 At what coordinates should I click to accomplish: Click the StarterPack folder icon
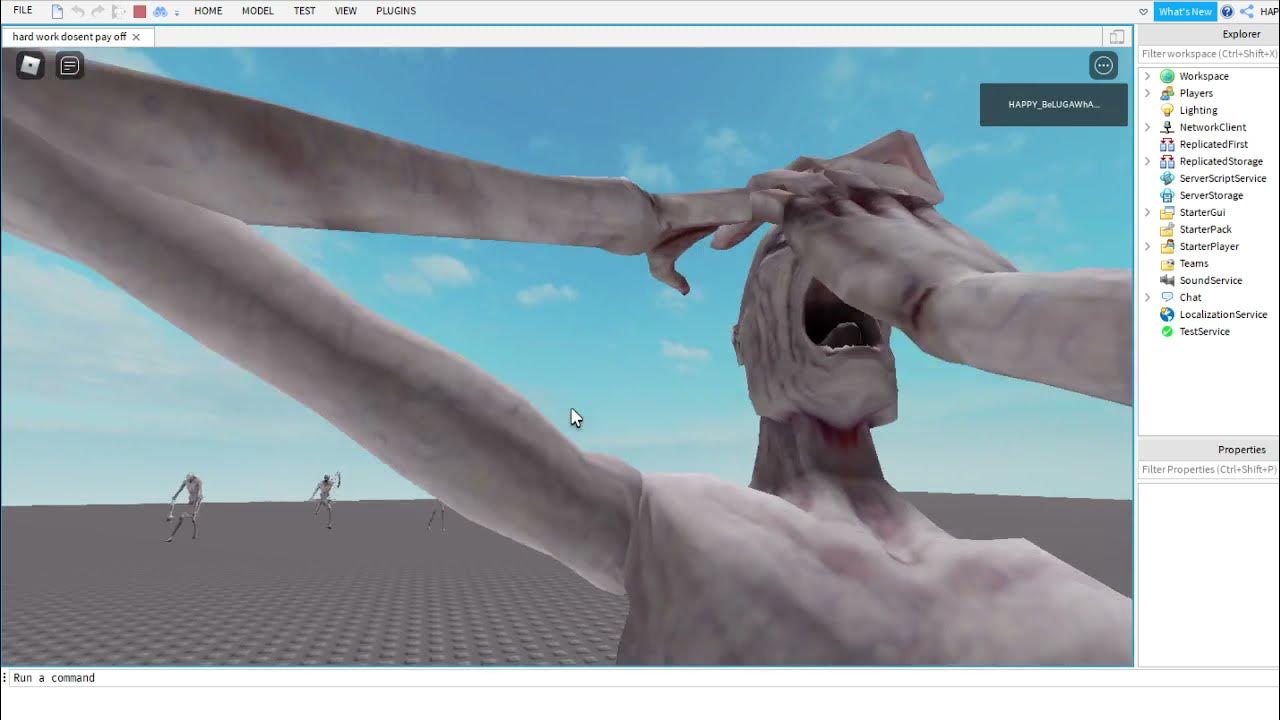coord(1167,229)
